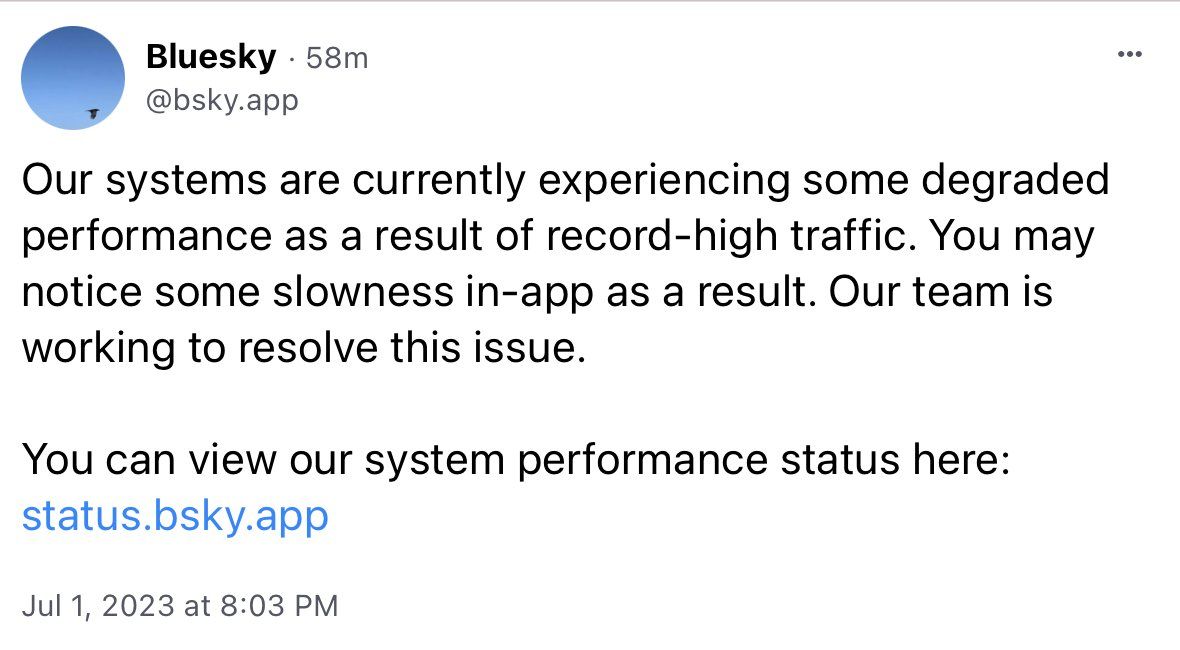Viewport: 1180px width, 650px height.
Task: Click the year "2023" in the post date
Action: [138, 606]
